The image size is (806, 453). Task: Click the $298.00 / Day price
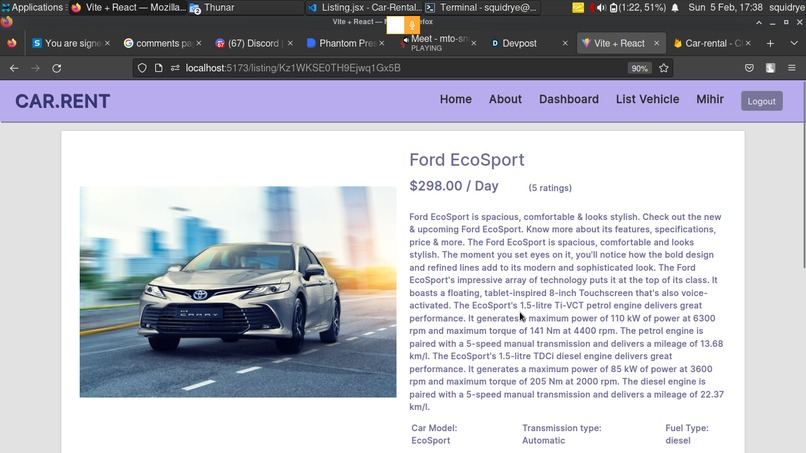click(x=454, y=186)
